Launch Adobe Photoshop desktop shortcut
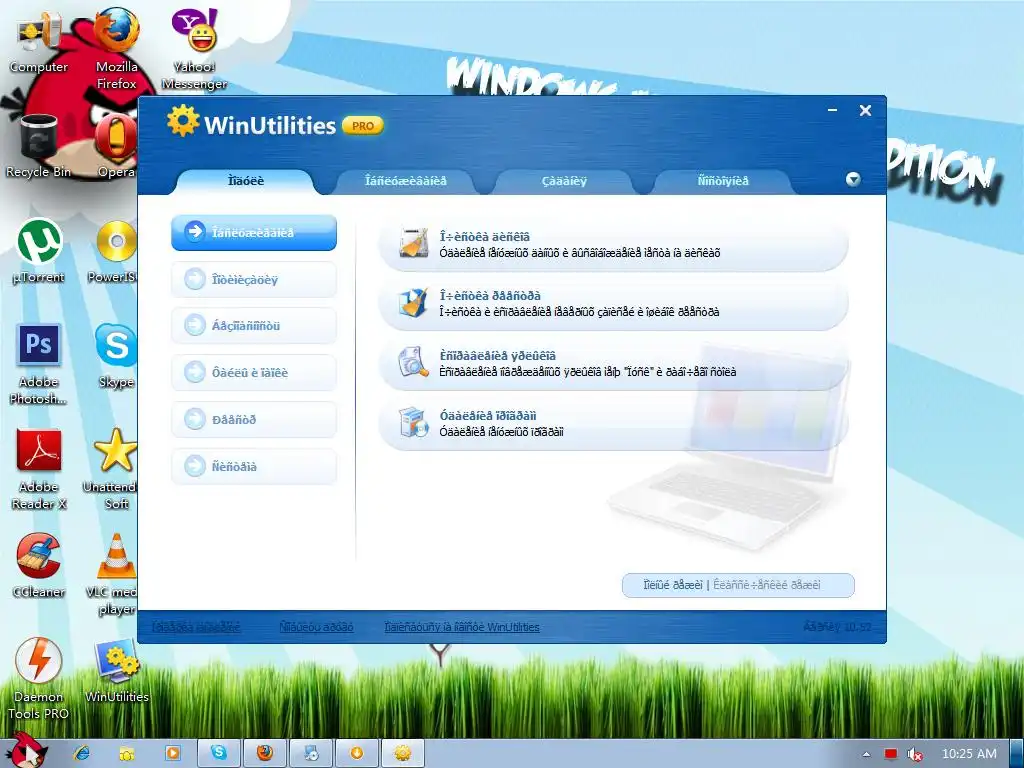 [x=39, y=364]
